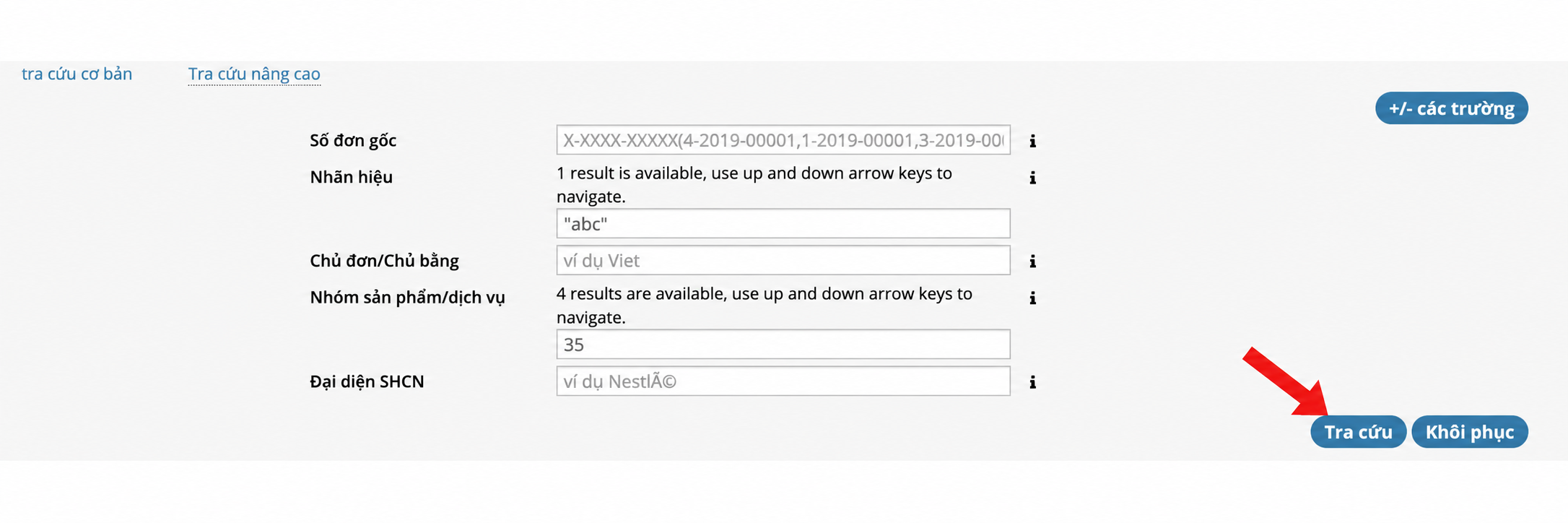Click the Nhãn hiệu label text

[352, 177]
